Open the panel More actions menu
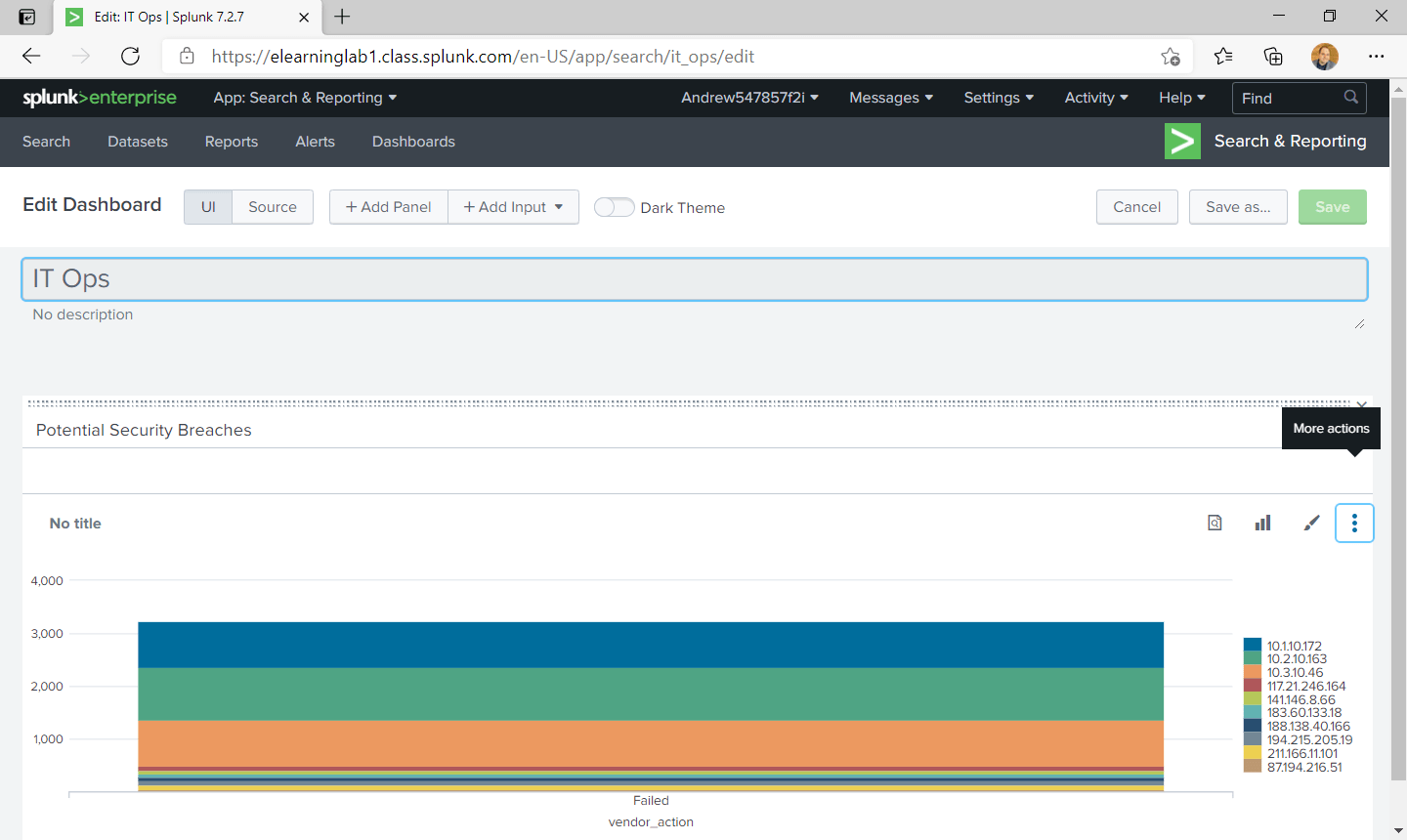The width and height of the screenshot is (1407, 840). pos(1354,523)
